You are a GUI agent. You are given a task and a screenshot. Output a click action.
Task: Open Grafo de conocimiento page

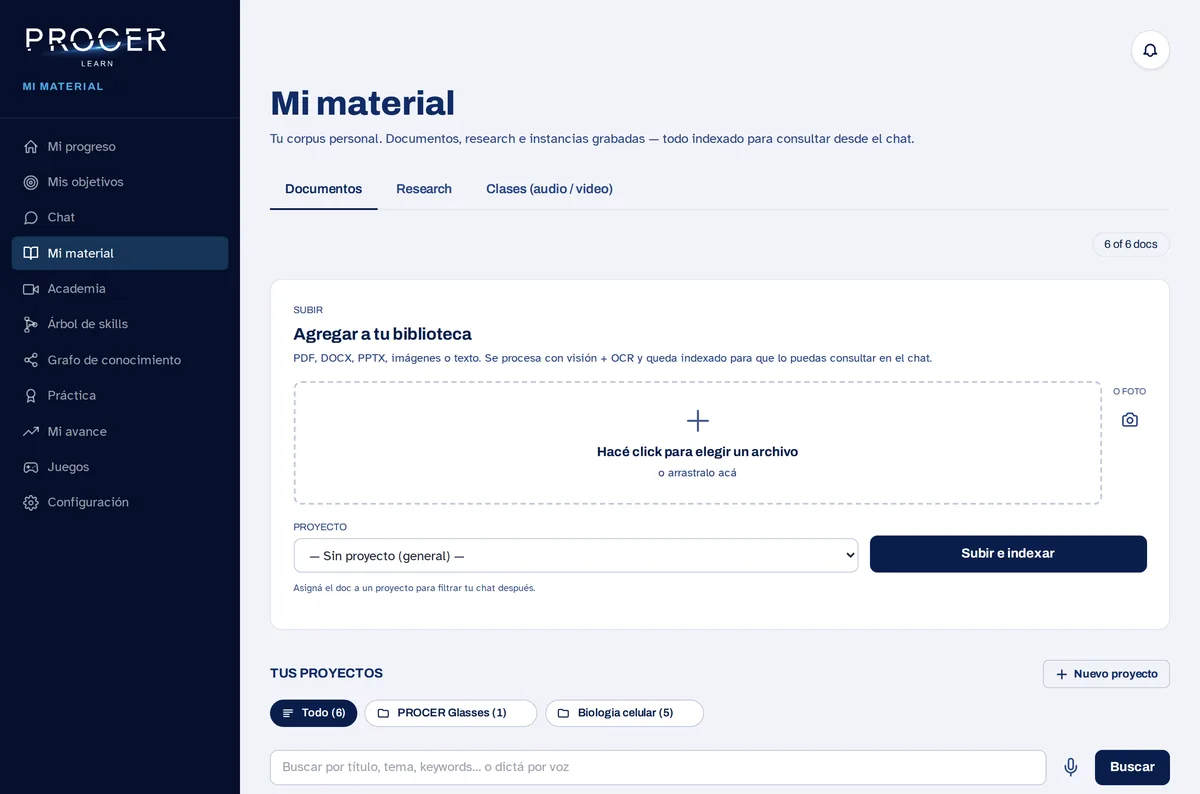pyautogui.click(x=120, y=360)
